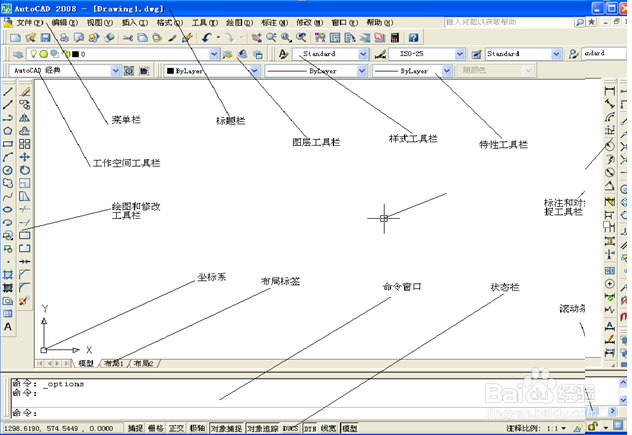Select the Explode tool
632x435 pixels.
25,301
